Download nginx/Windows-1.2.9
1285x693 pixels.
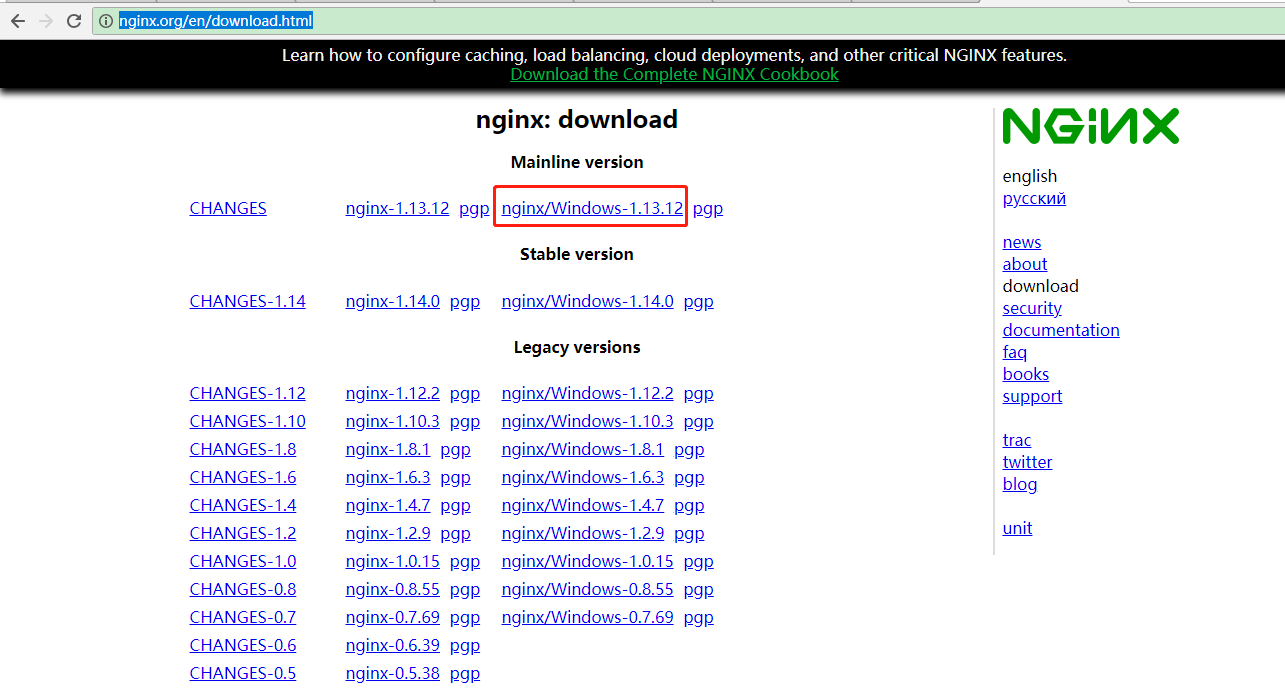point(582,533)
